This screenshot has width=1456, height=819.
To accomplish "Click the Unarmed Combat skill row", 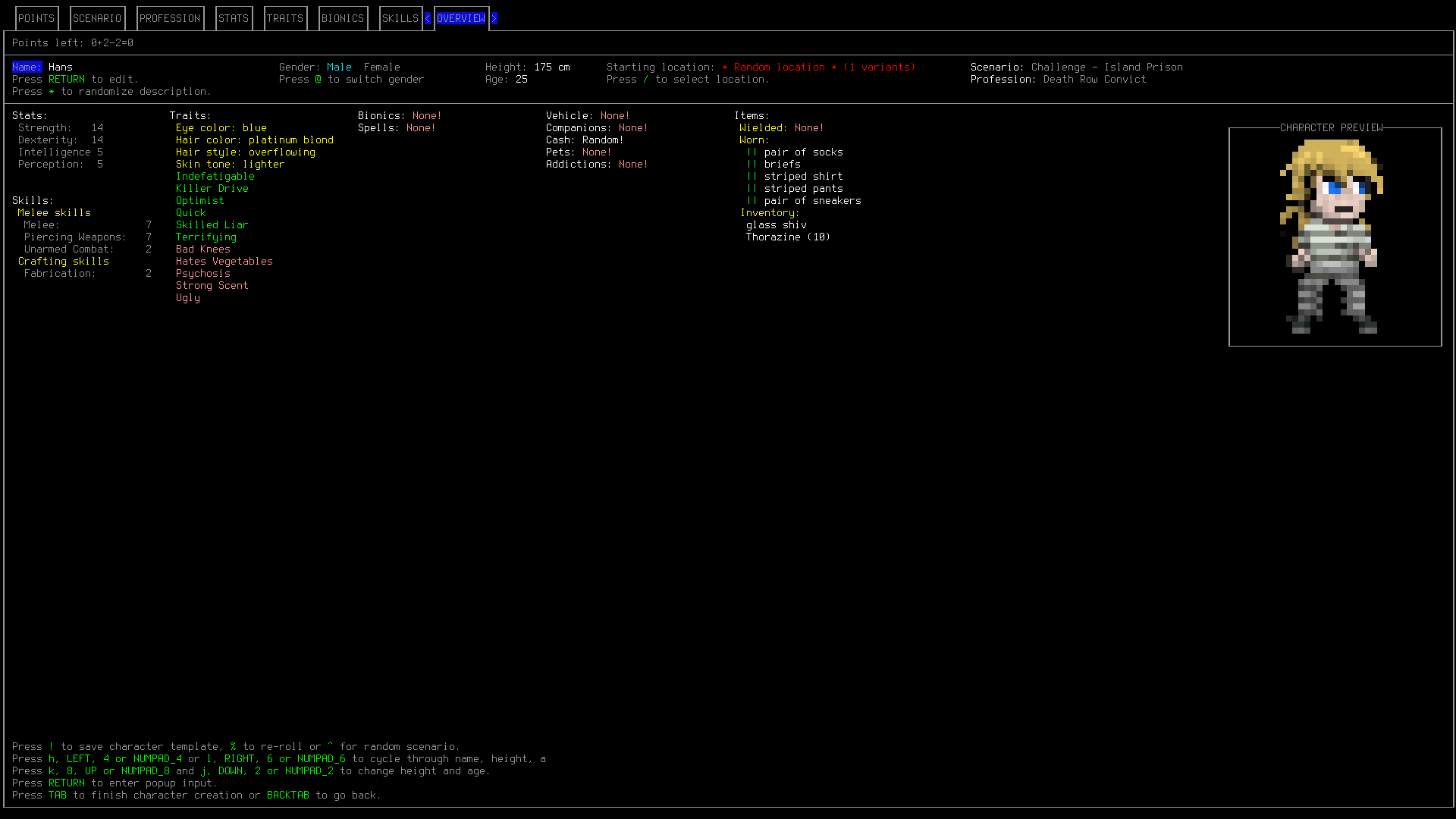I will (x=88, y=249).
